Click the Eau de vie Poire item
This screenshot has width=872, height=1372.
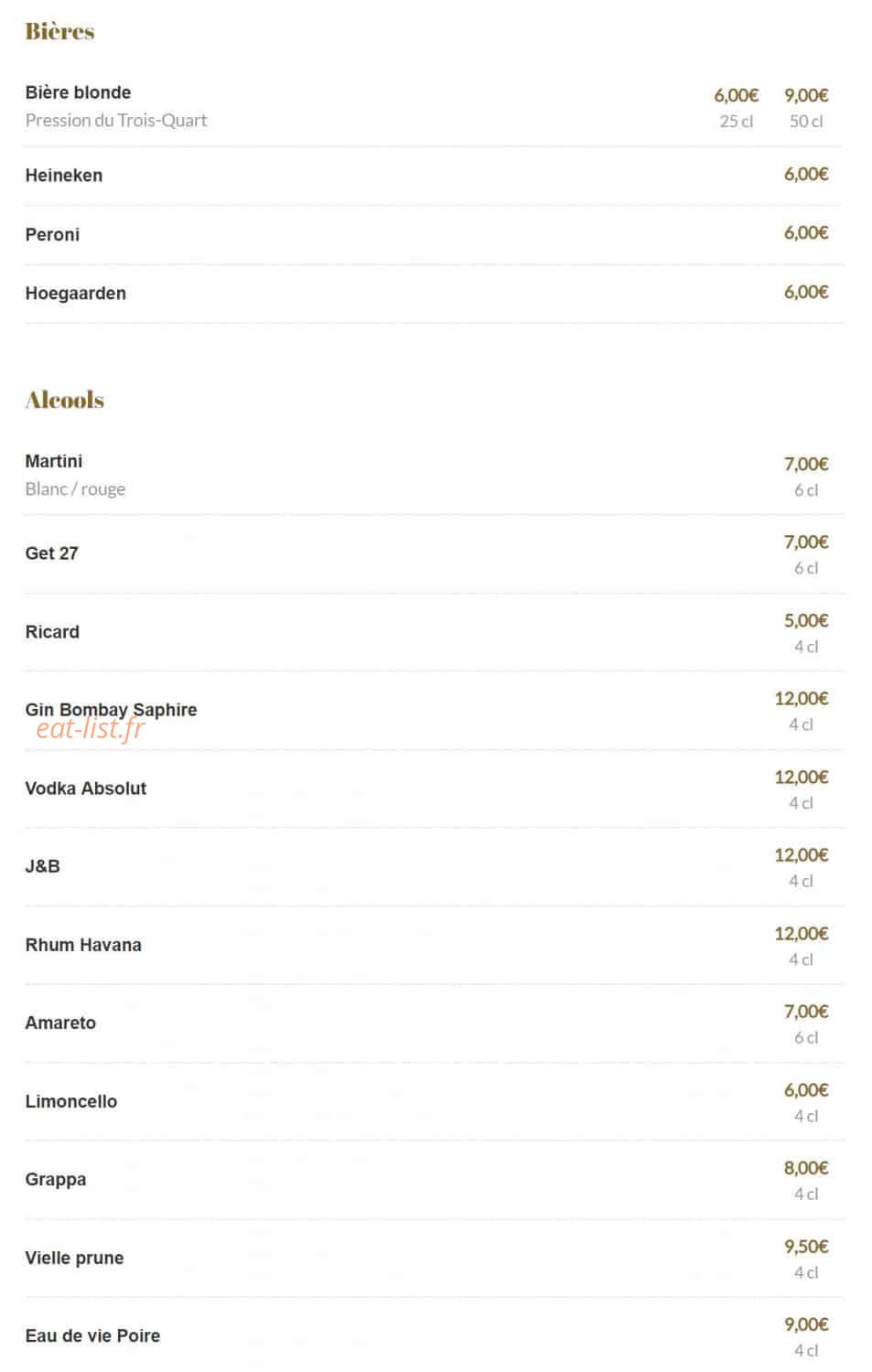coord(92,1335)
